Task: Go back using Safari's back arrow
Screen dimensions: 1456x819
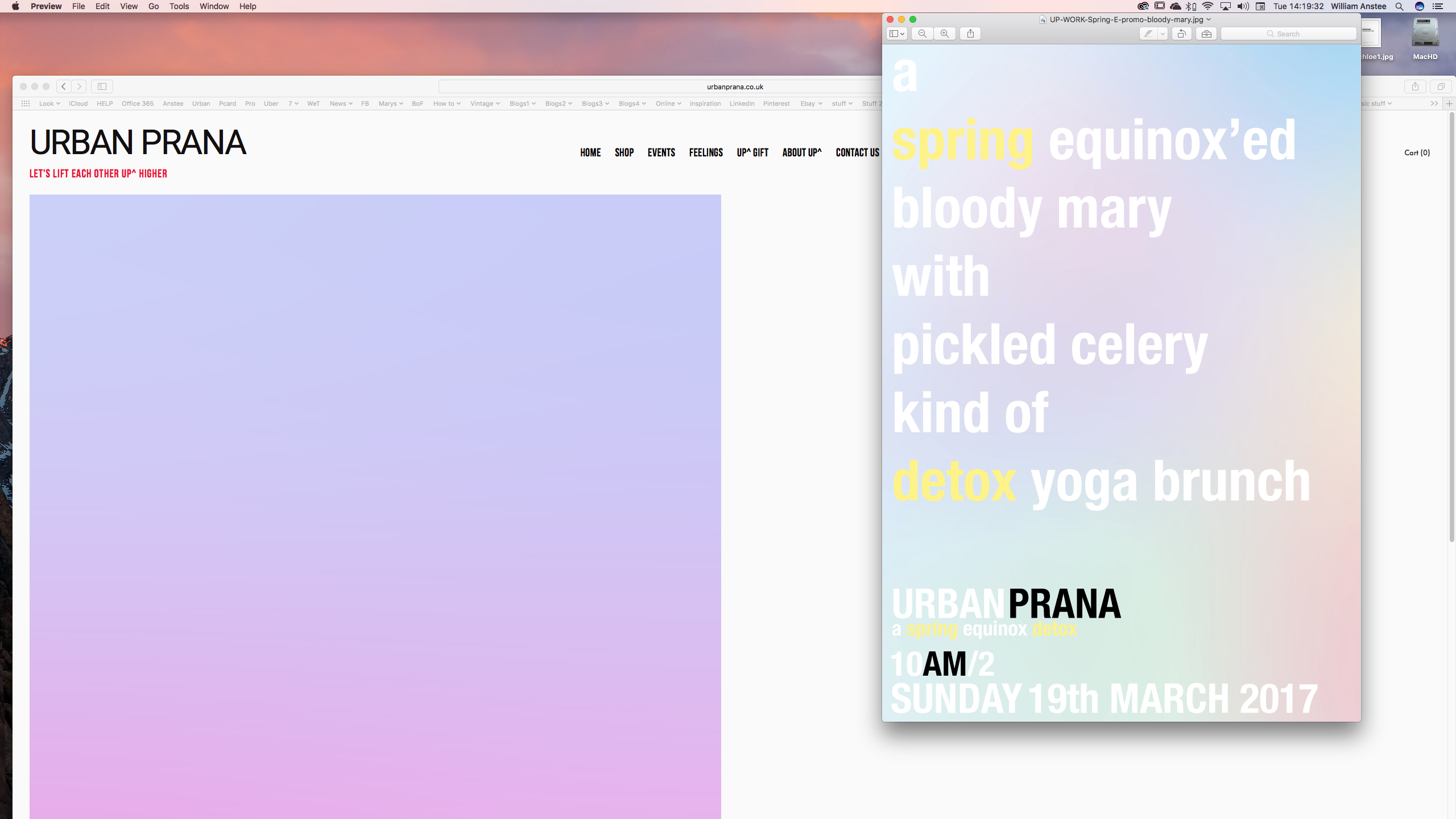Action: point(64,86)
